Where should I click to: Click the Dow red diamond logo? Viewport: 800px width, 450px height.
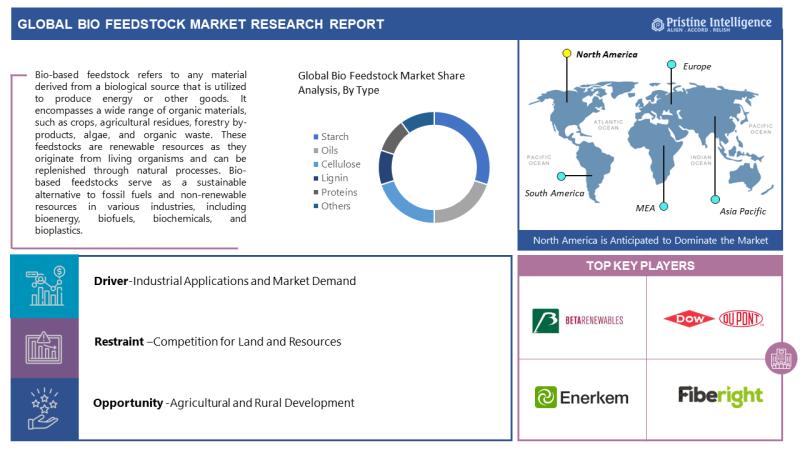click(689, 319)
